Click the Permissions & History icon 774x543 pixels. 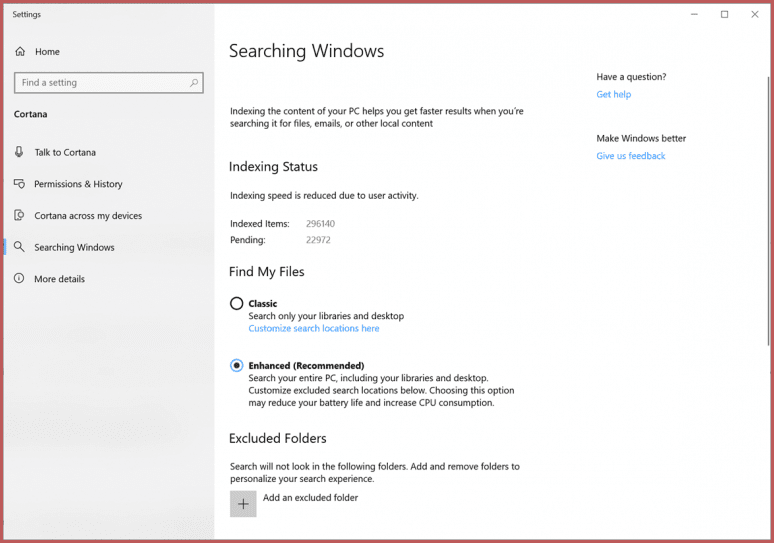[x=19, y=184]
